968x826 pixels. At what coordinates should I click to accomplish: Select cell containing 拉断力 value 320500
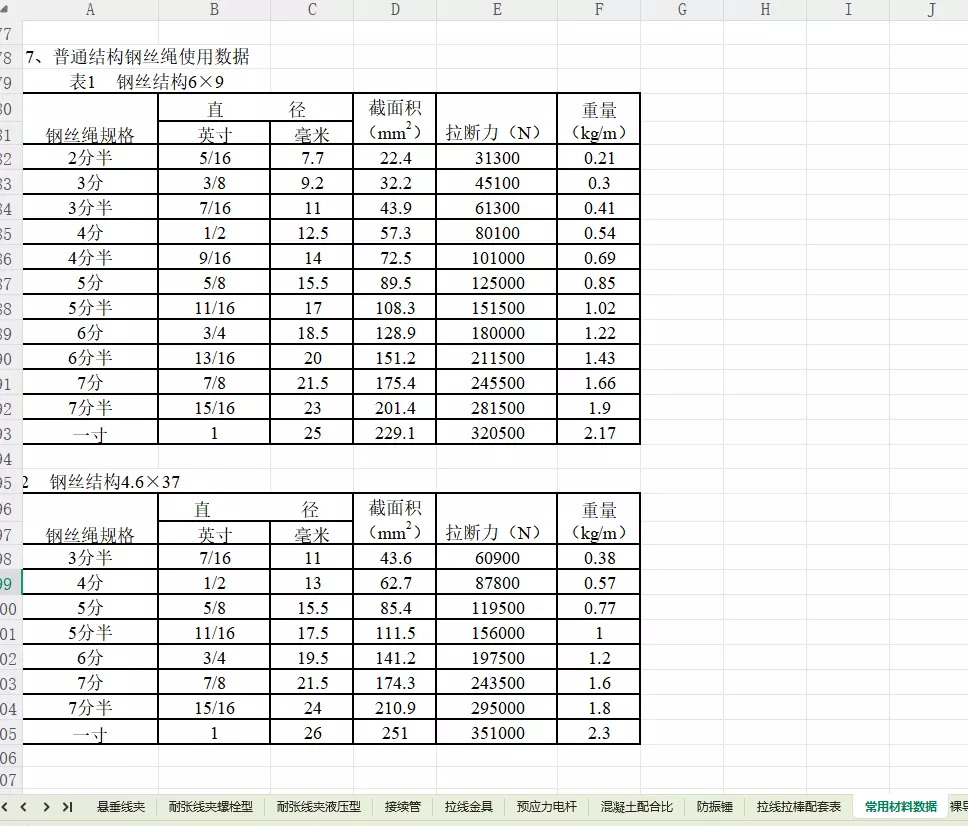click(x=497, y=433)
